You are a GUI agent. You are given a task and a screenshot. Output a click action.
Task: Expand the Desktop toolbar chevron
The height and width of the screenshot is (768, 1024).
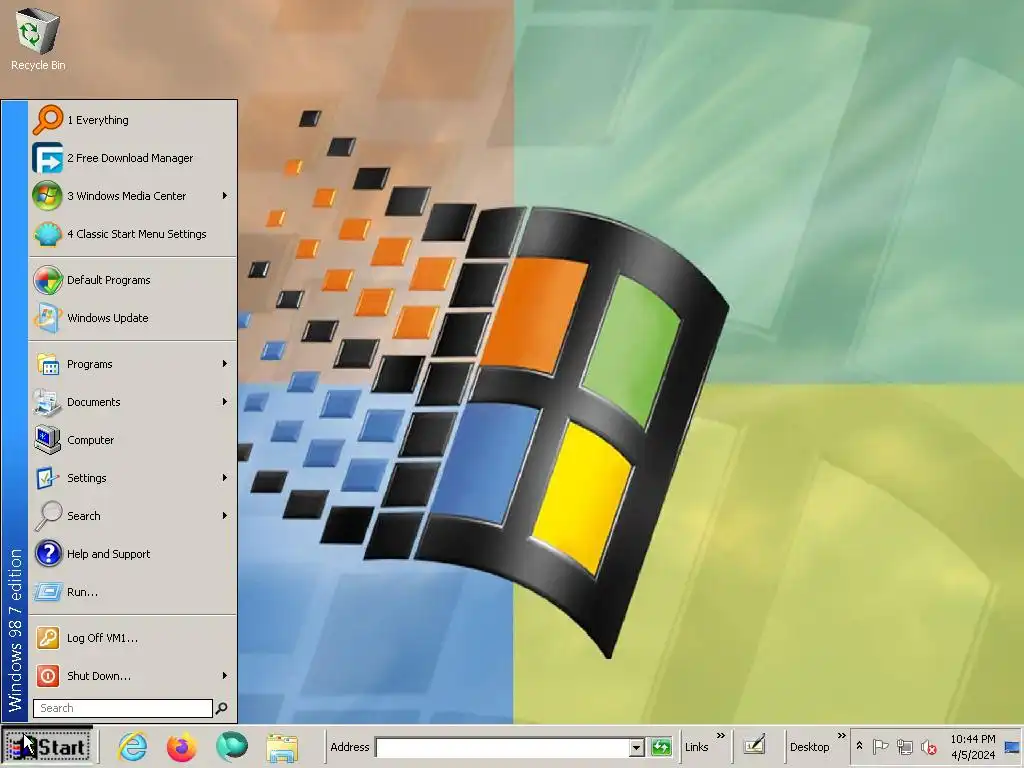842,736
